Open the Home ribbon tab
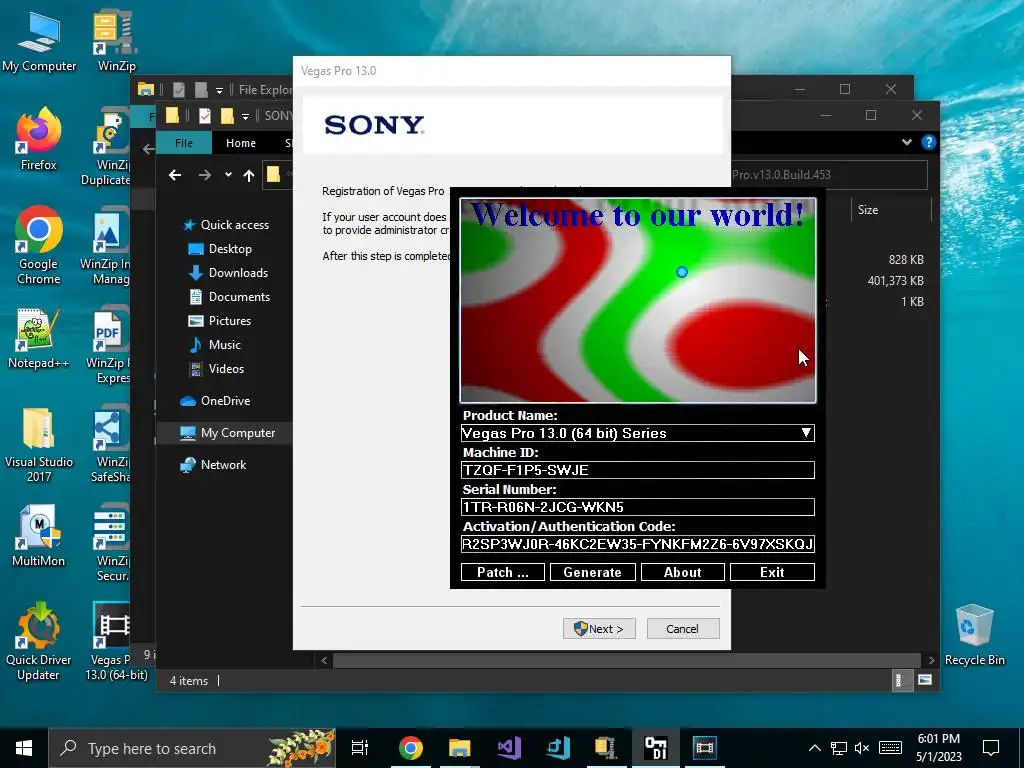1024x768 pixels. tap(241, 142)
